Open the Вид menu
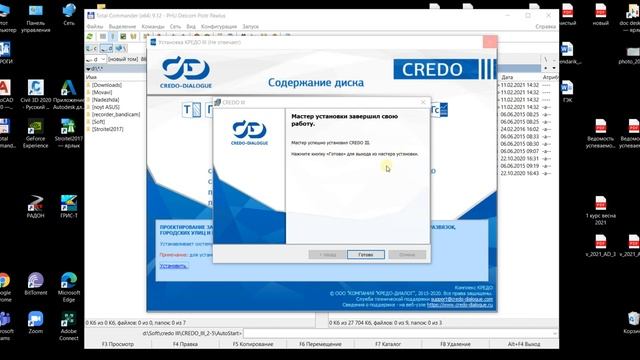This screenshot has height=360, width=640. (x=191, y=27)
